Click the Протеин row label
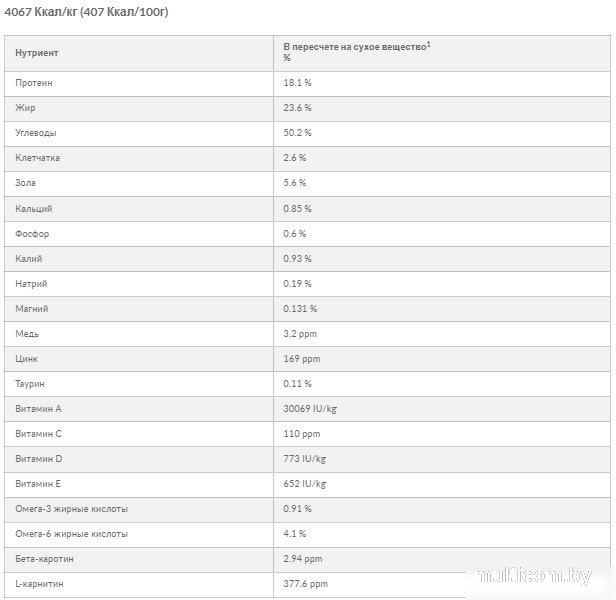The image size is (616, 600). 34,83
